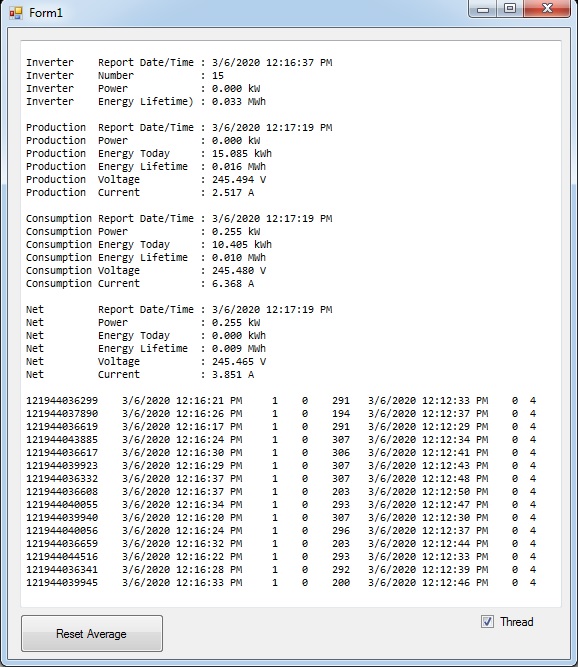Toggle the Thread checkbox
578x667 pixels.
tap(487, 621)
